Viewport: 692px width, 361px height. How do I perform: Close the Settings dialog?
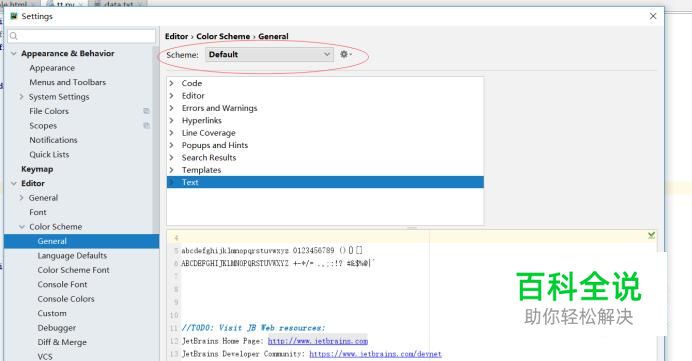tap(653, 16)
